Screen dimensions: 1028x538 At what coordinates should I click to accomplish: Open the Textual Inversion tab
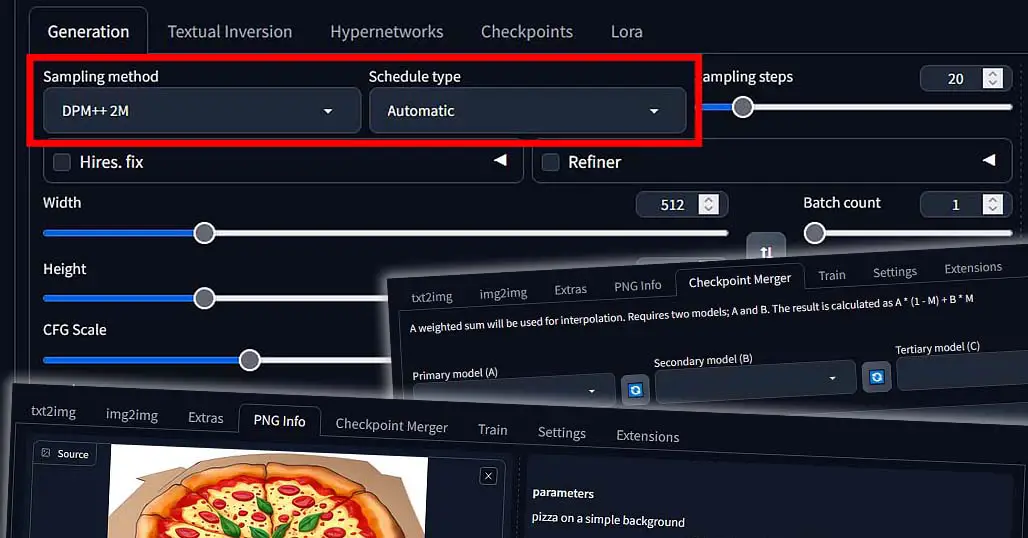[x=229, y=31]
